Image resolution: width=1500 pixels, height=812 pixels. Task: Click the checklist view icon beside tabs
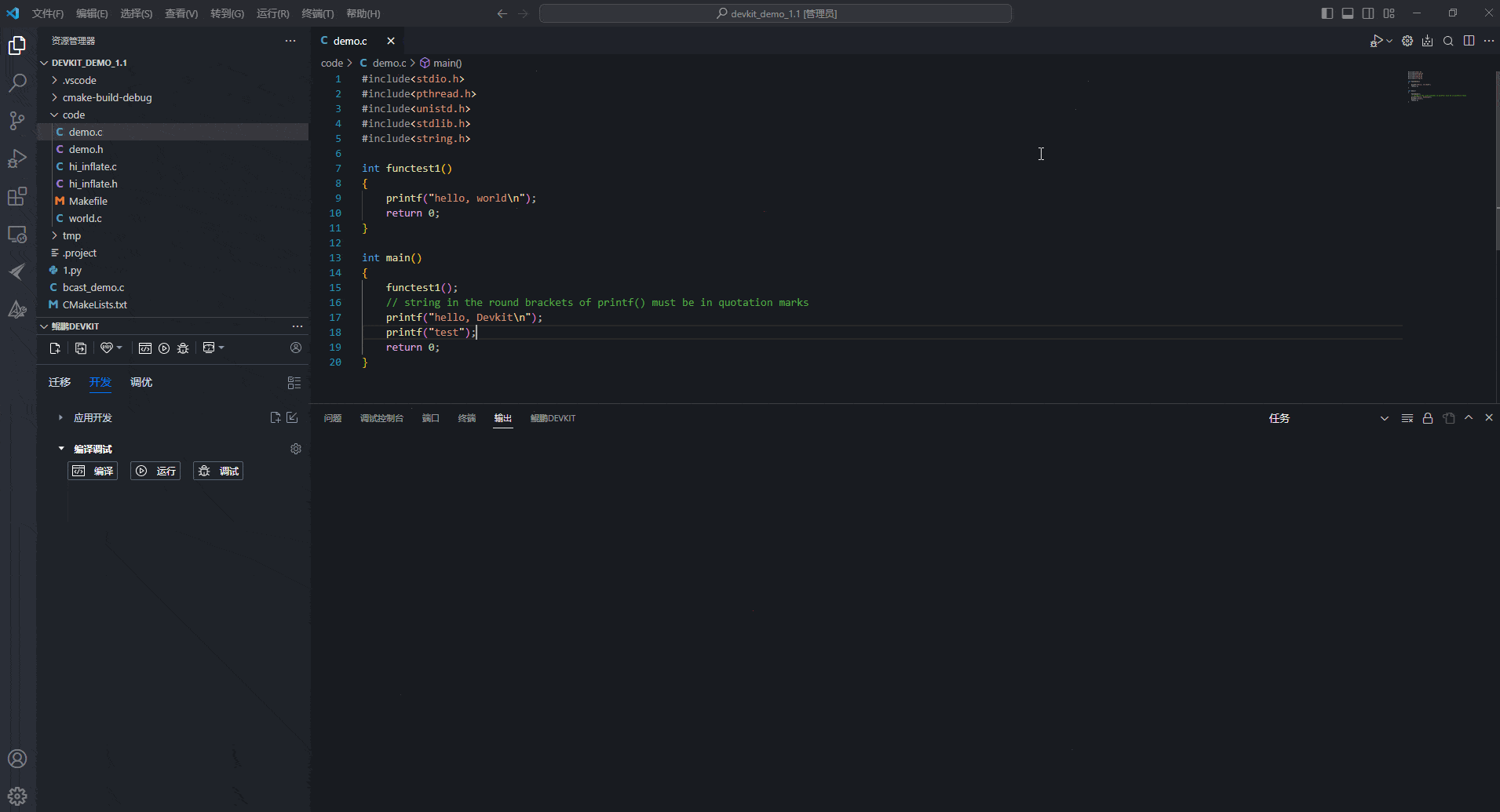point(294,383)
